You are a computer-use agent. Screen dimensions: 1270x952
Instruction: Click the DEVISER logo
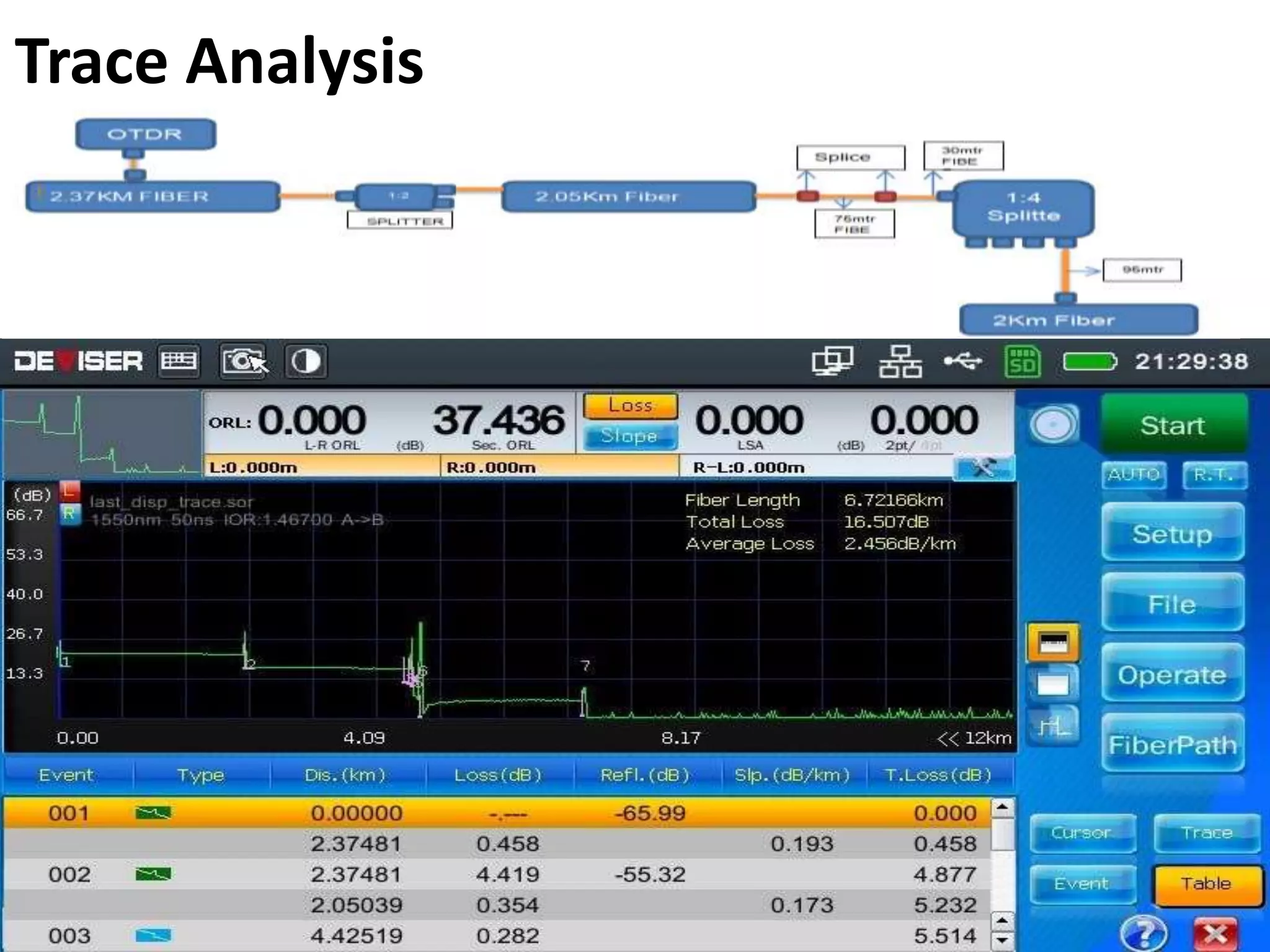tap(78, 361)
